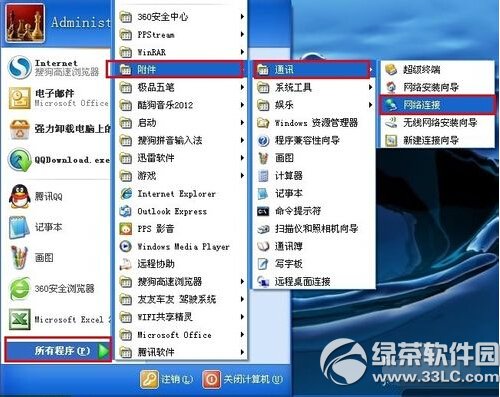500x397 pixels.
Task: Click the 关闭计算机 shutdown button
Action: pos(243,379)
